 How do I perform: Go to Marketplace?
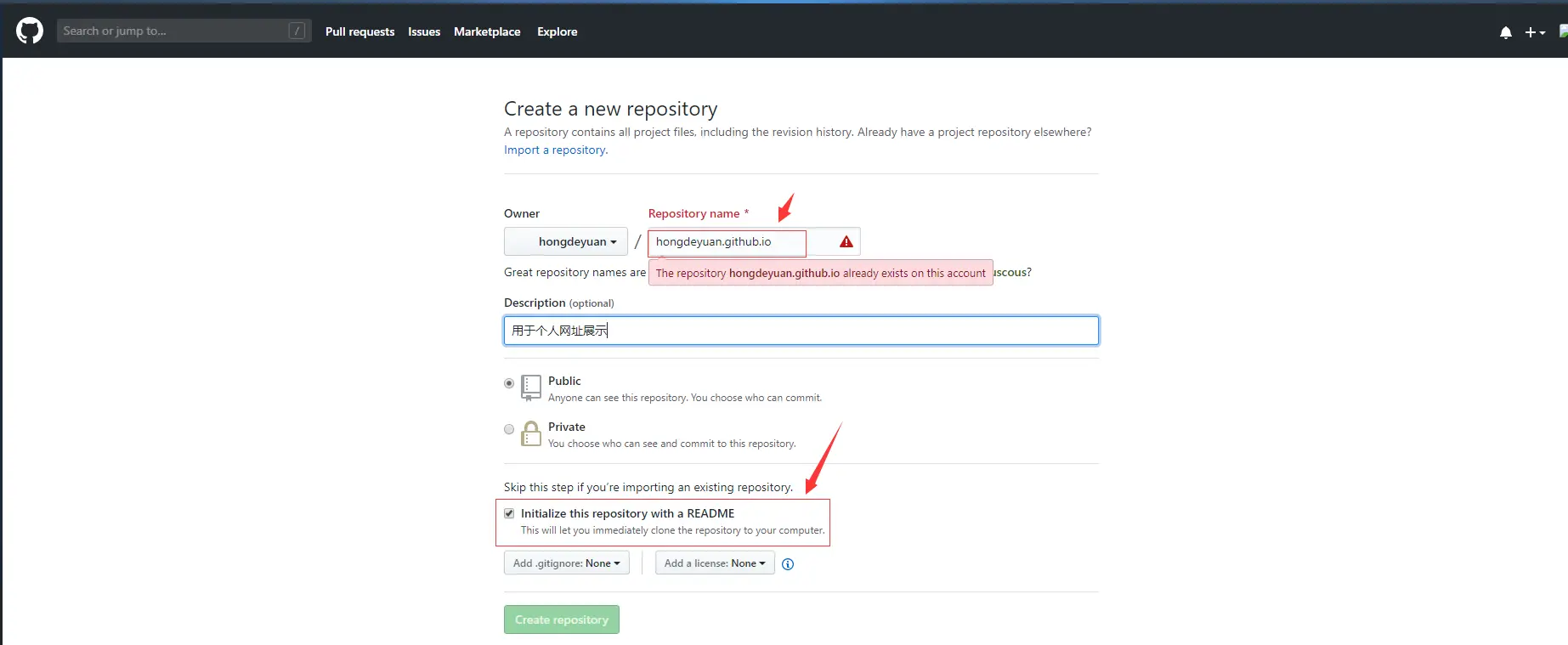[487, 31]
